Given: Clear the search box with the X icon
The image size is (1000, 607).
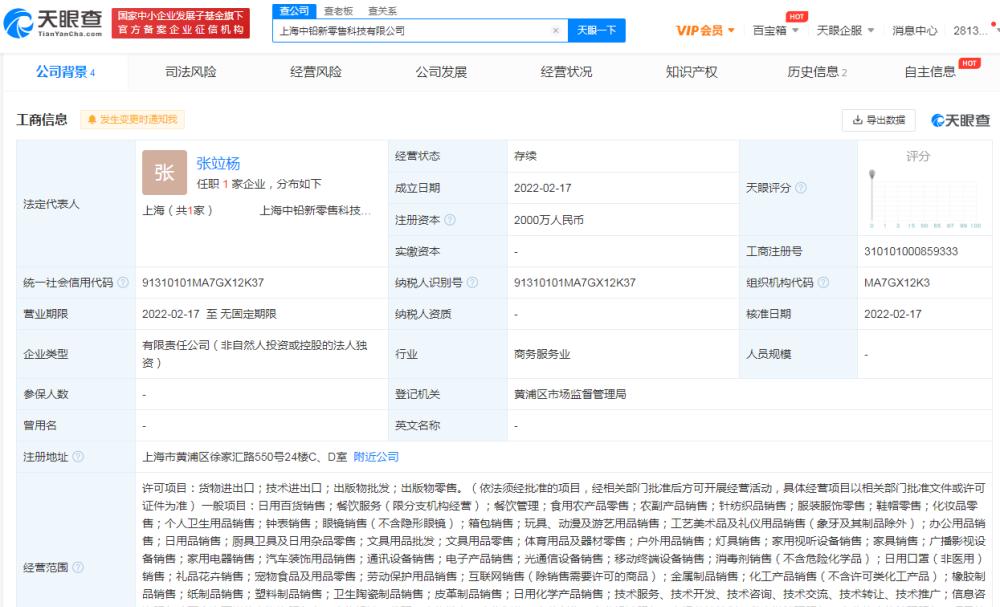Looking at the screenshot, I should coord(555,30).
